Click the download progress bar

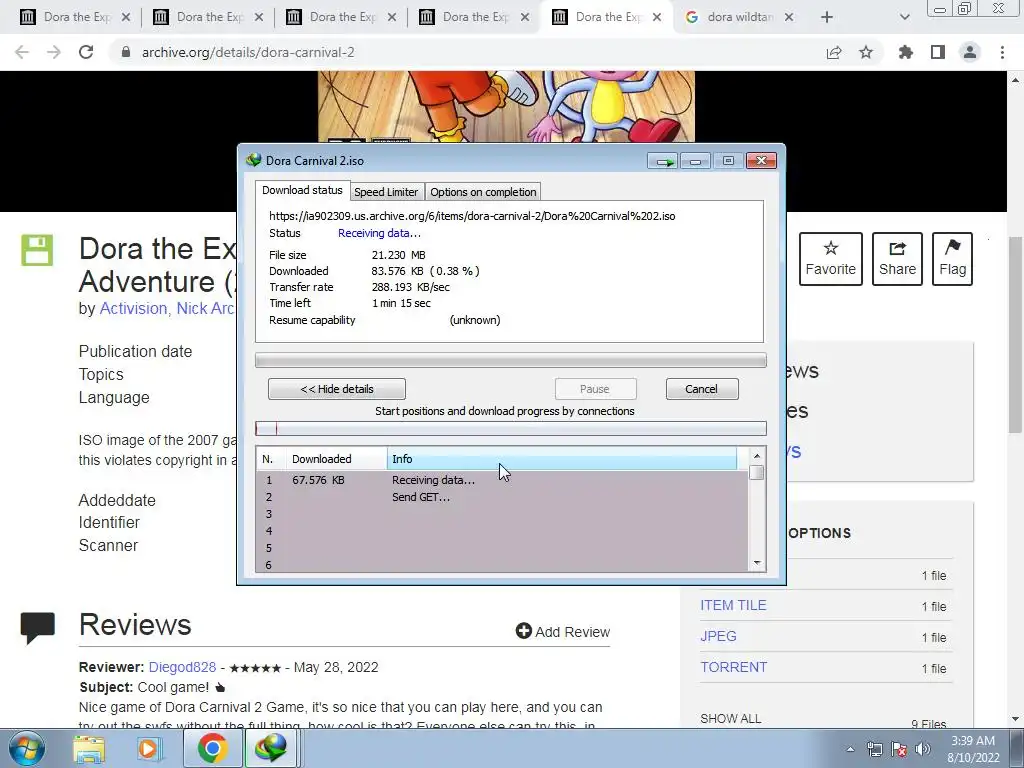(511, 360)
